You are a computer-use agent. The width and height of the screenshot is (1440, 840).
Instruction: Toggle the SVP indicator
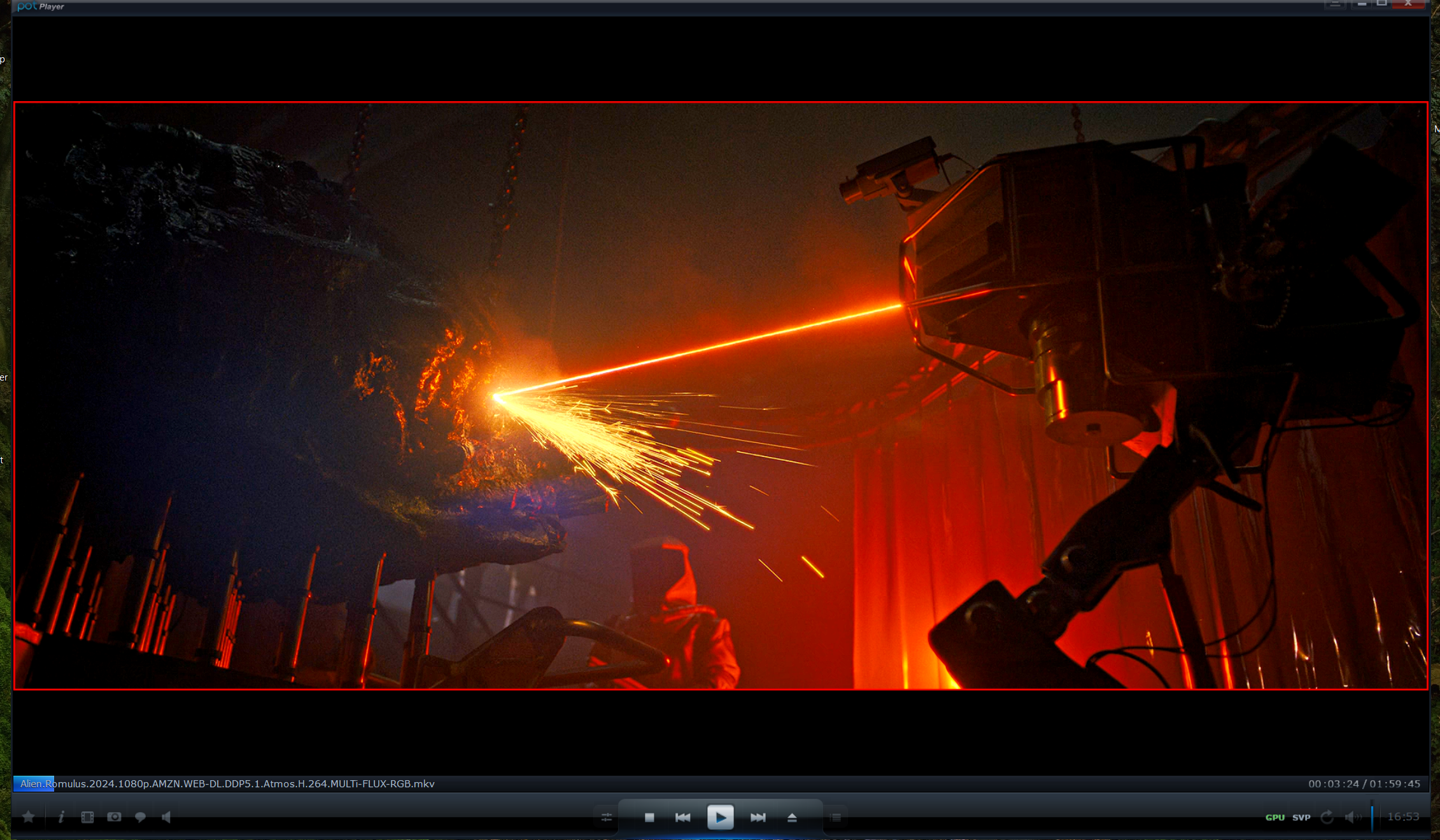(1301, 817)
